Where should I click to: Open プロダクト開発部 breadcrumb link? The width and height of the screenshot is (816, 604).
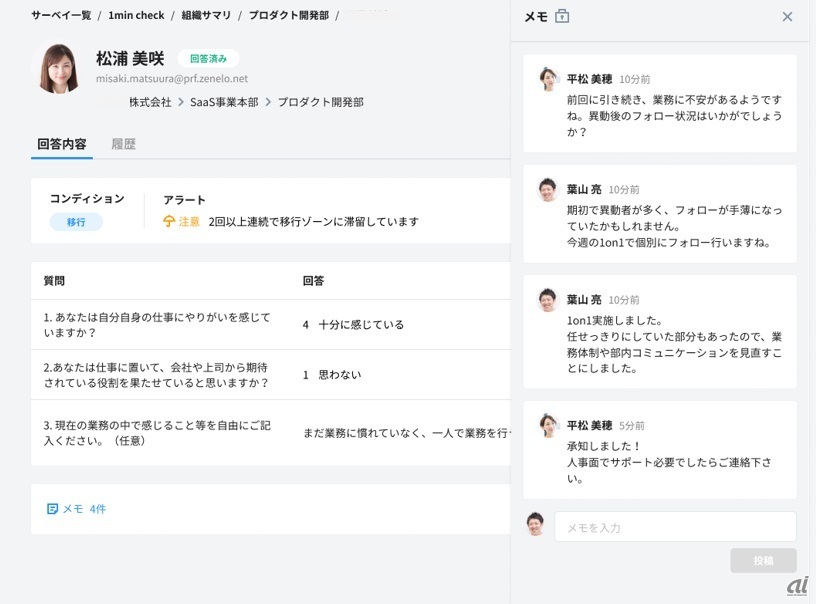point(289,16)
